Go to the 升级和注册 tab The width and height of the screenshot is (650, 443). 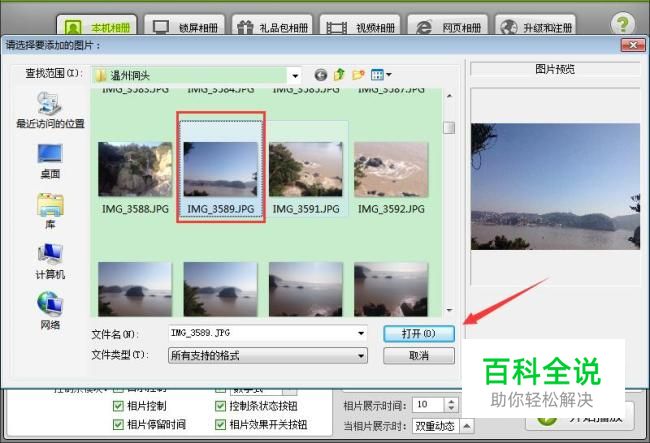click(x=536, y=26)
